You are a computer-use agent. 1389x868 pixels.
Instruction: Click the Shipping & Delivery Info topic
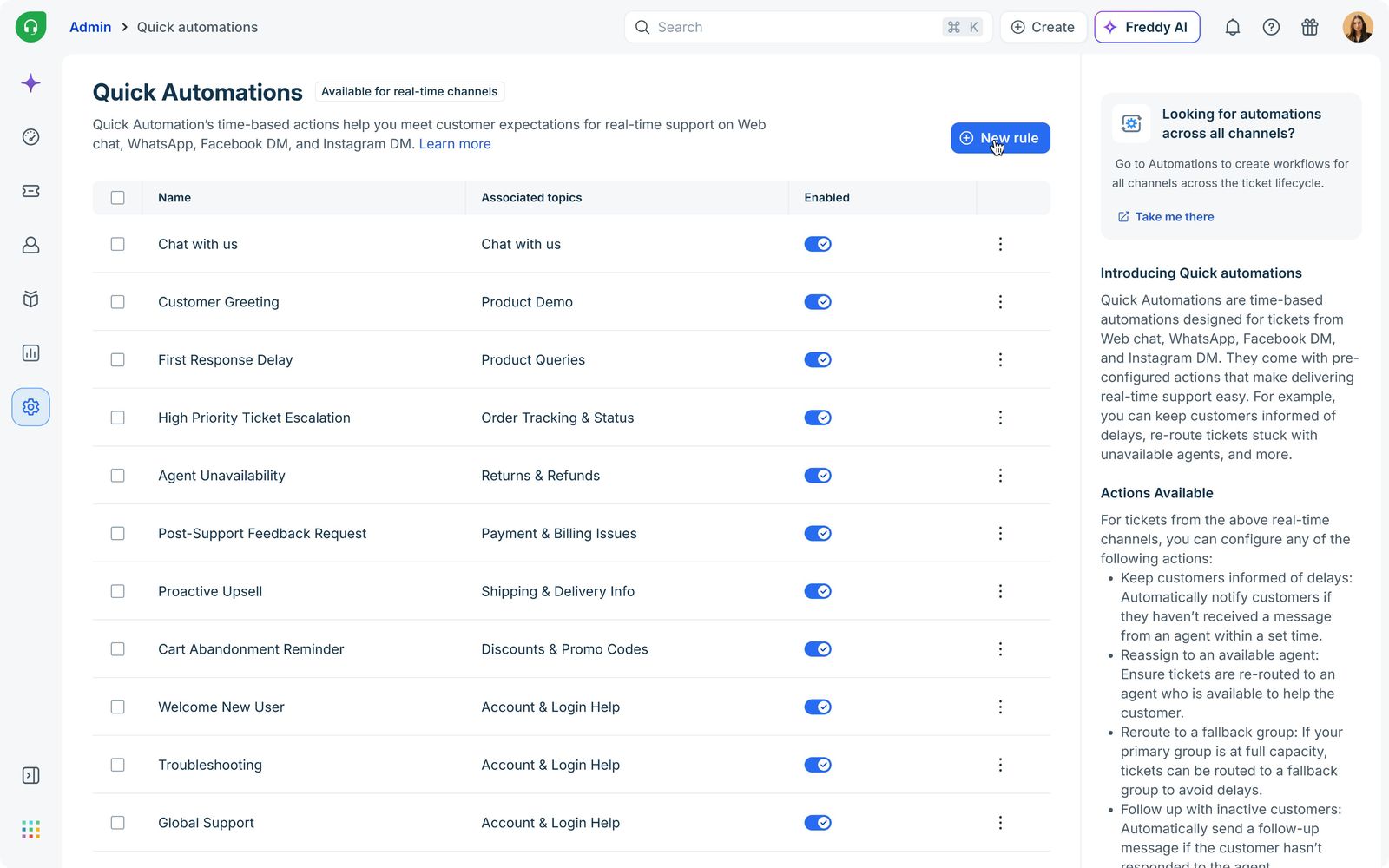coord(558,591)
